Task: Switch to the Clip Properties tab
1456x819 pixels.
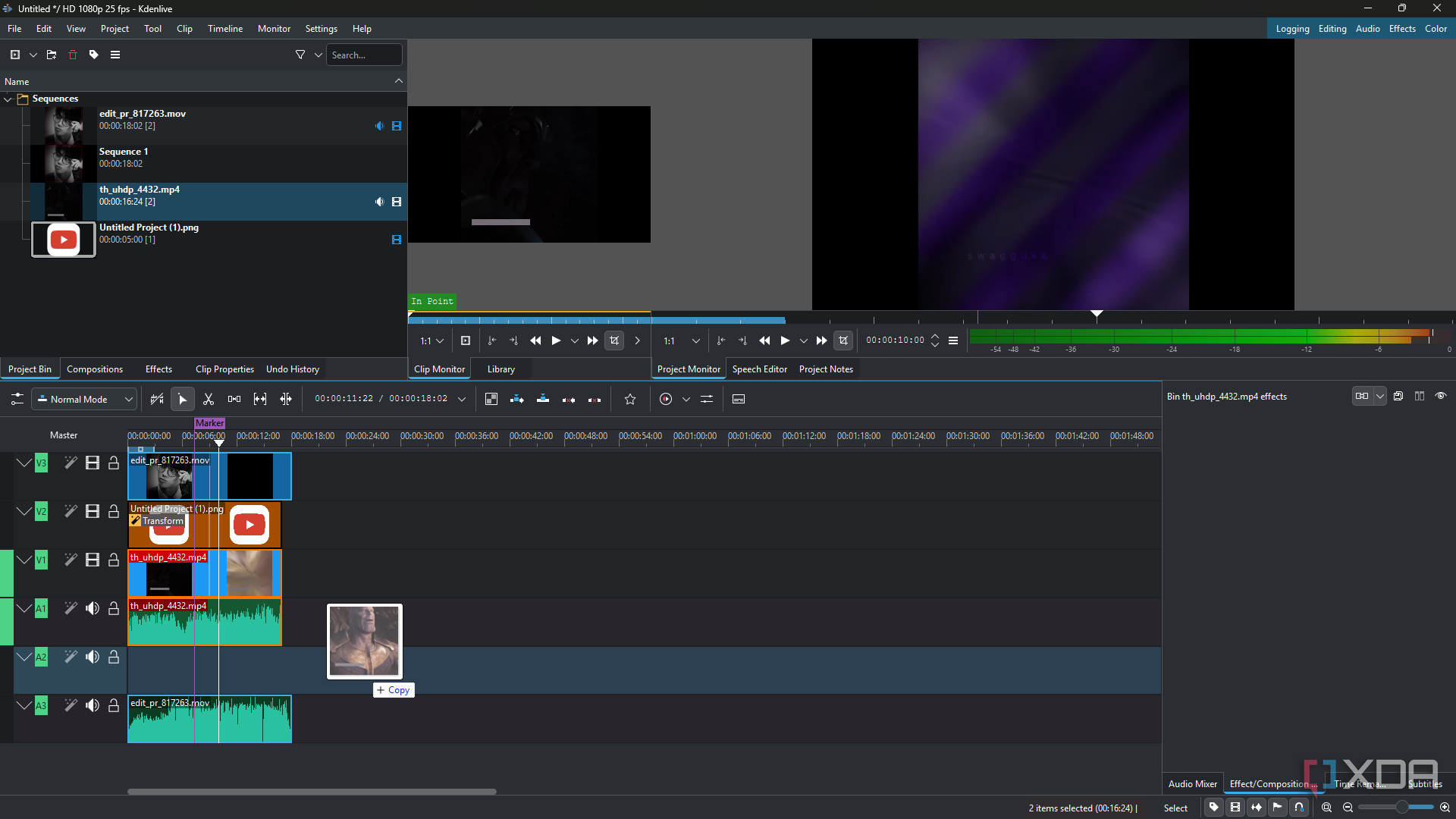Action: tap(224, 369)
